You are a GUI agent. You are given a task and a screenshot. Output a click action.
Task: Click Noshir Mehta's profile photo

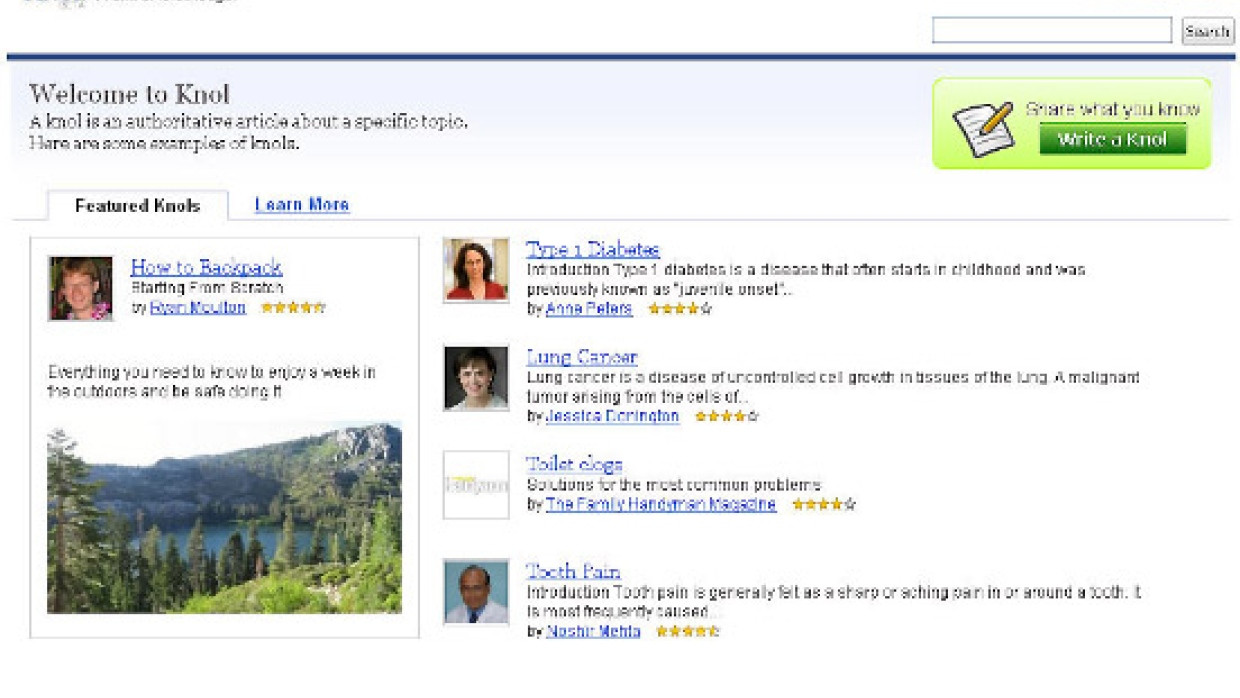(x=475, y=592)
